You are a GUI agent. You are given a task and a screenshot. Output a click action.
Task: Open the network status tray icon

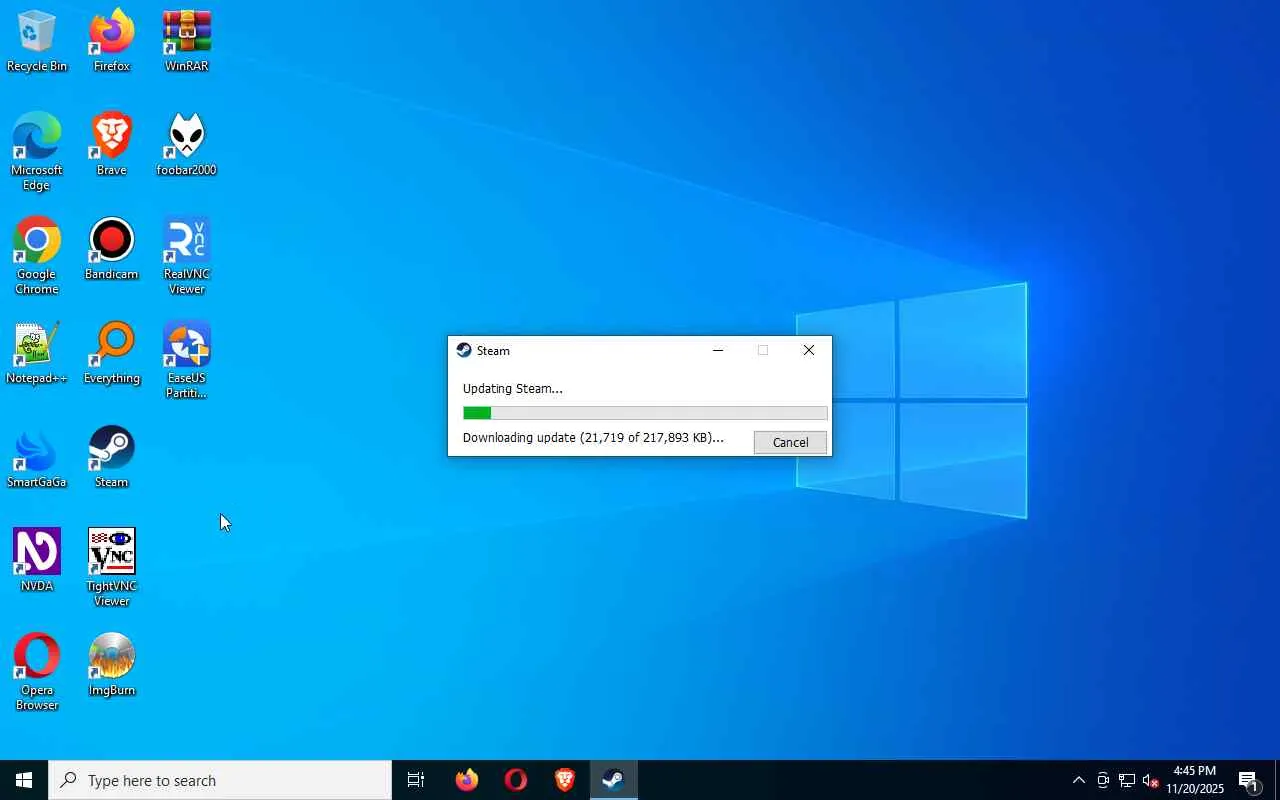(1127, 780)
